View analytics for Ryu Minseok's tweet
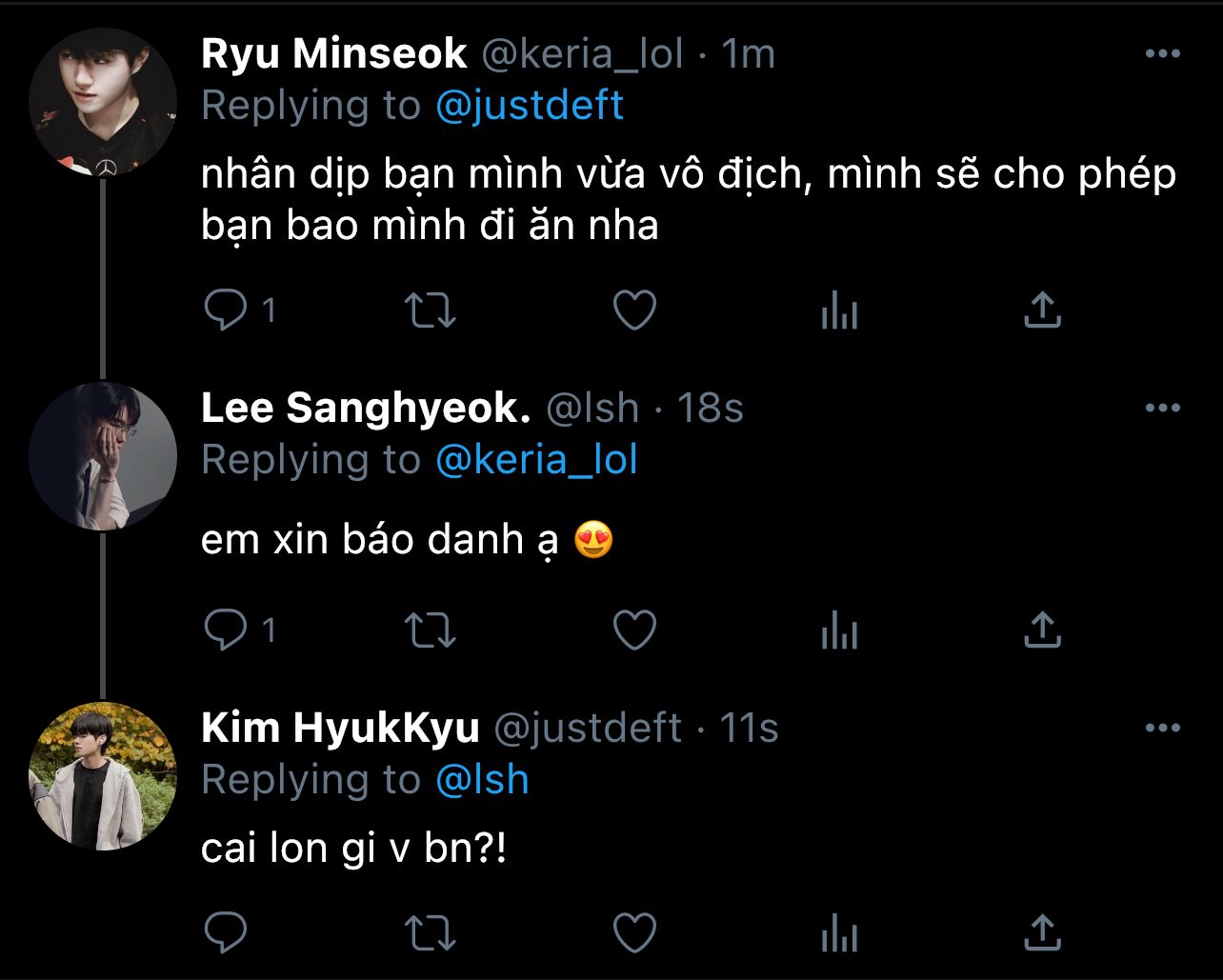This screenshot has height=980, width=1223. pyautogui.click(x=839, y=310)
